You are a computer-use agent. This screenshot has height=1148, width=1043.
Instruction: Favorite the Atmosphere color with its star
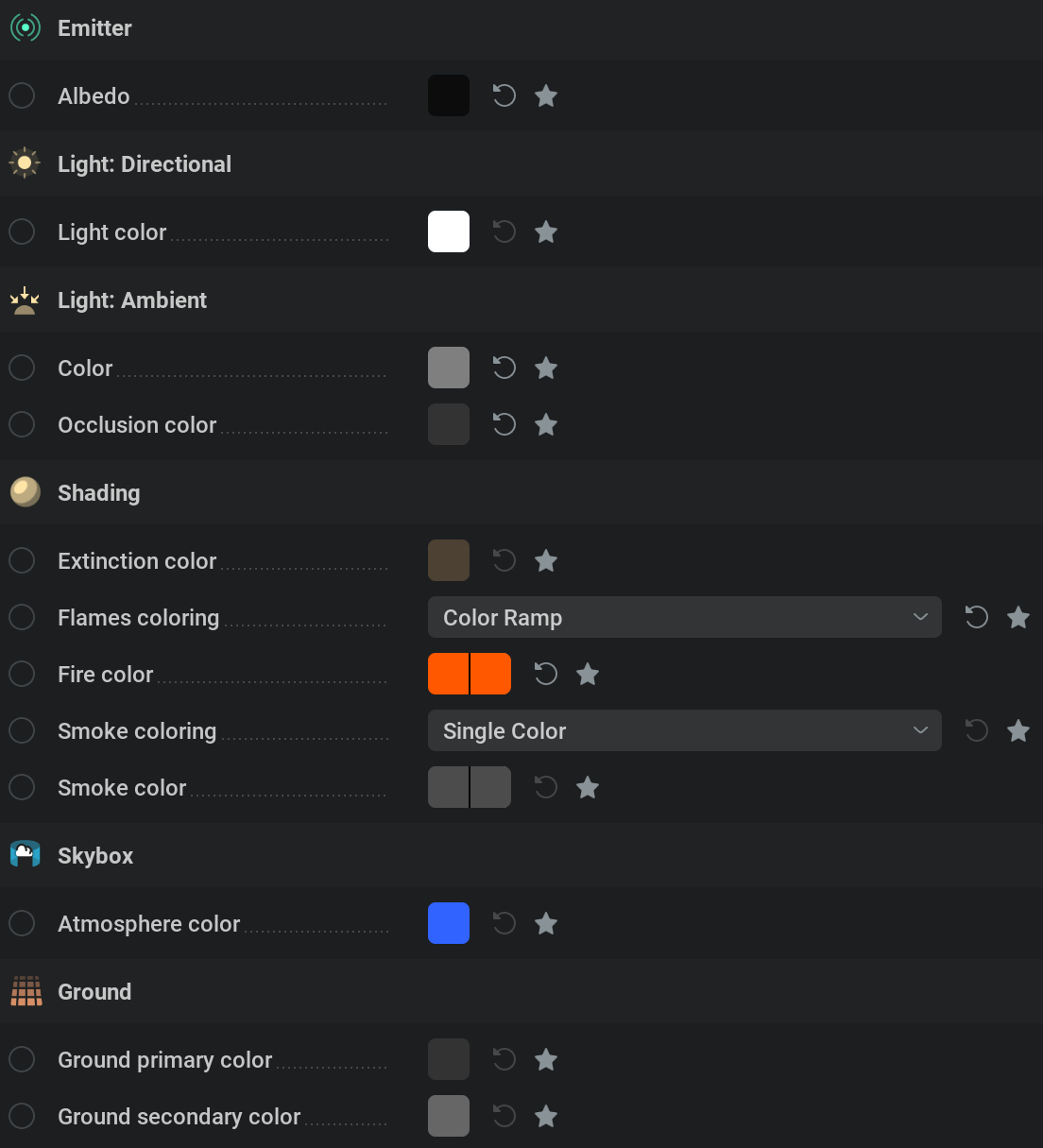click(x=546, y=923)
